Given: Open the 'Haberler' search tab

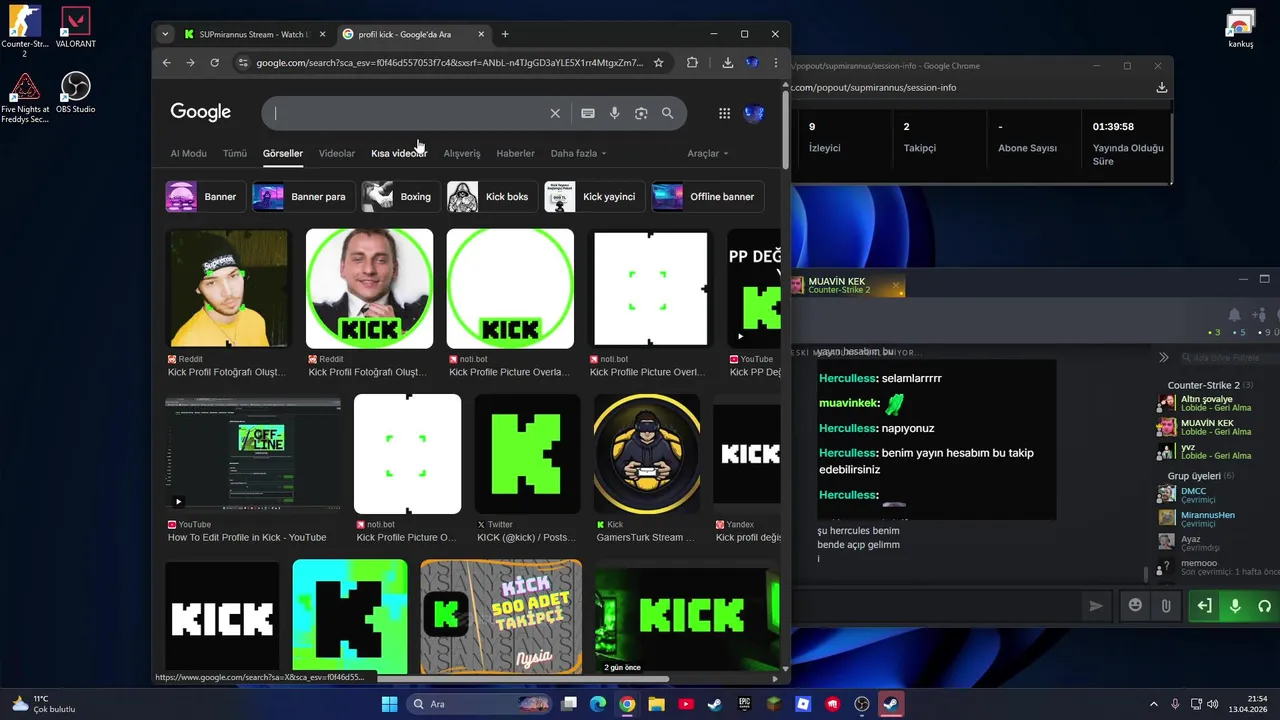Looking at the screenshot, I should 515,153.
